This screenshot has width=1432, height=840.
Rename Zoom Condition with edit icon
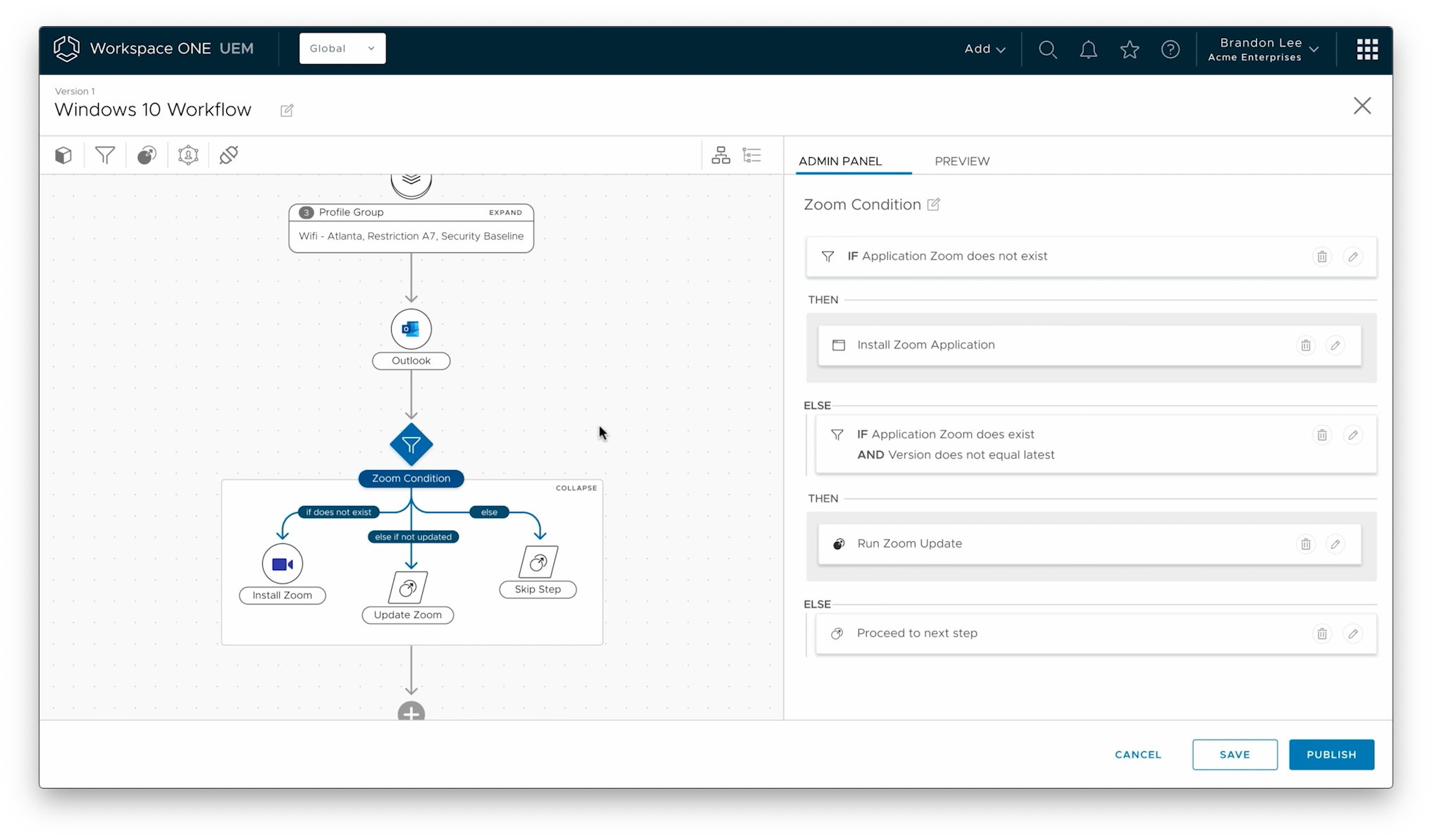(933, 204)
